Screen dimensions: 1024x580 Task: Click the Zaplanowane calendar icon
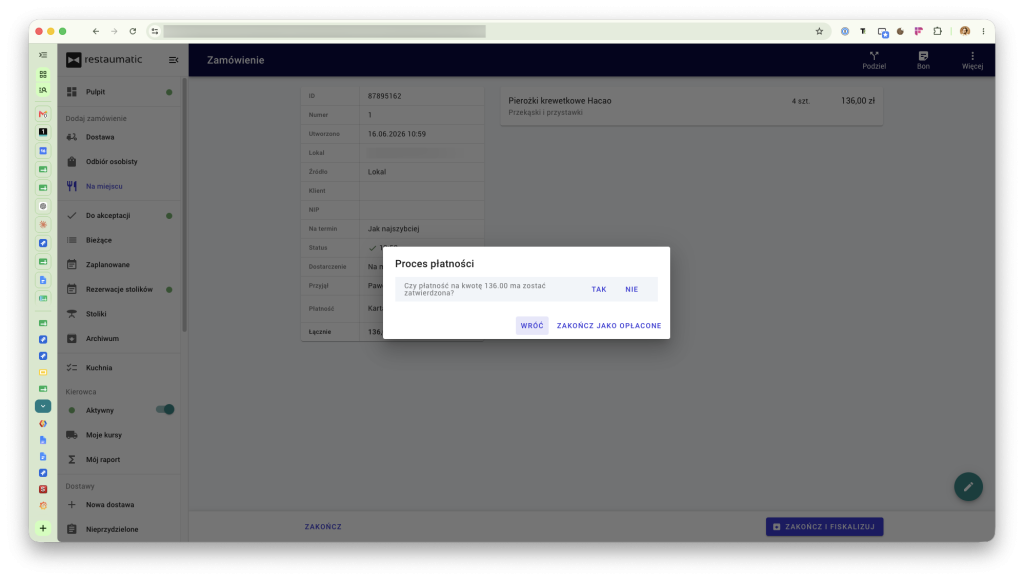click(x=72, y=265)
